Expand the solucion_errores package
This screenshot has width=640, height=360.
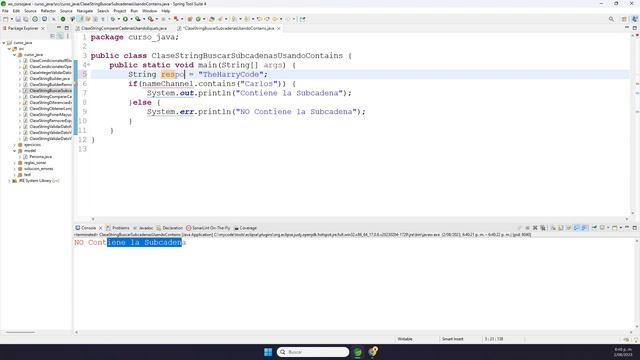click(x=14, y=169)
